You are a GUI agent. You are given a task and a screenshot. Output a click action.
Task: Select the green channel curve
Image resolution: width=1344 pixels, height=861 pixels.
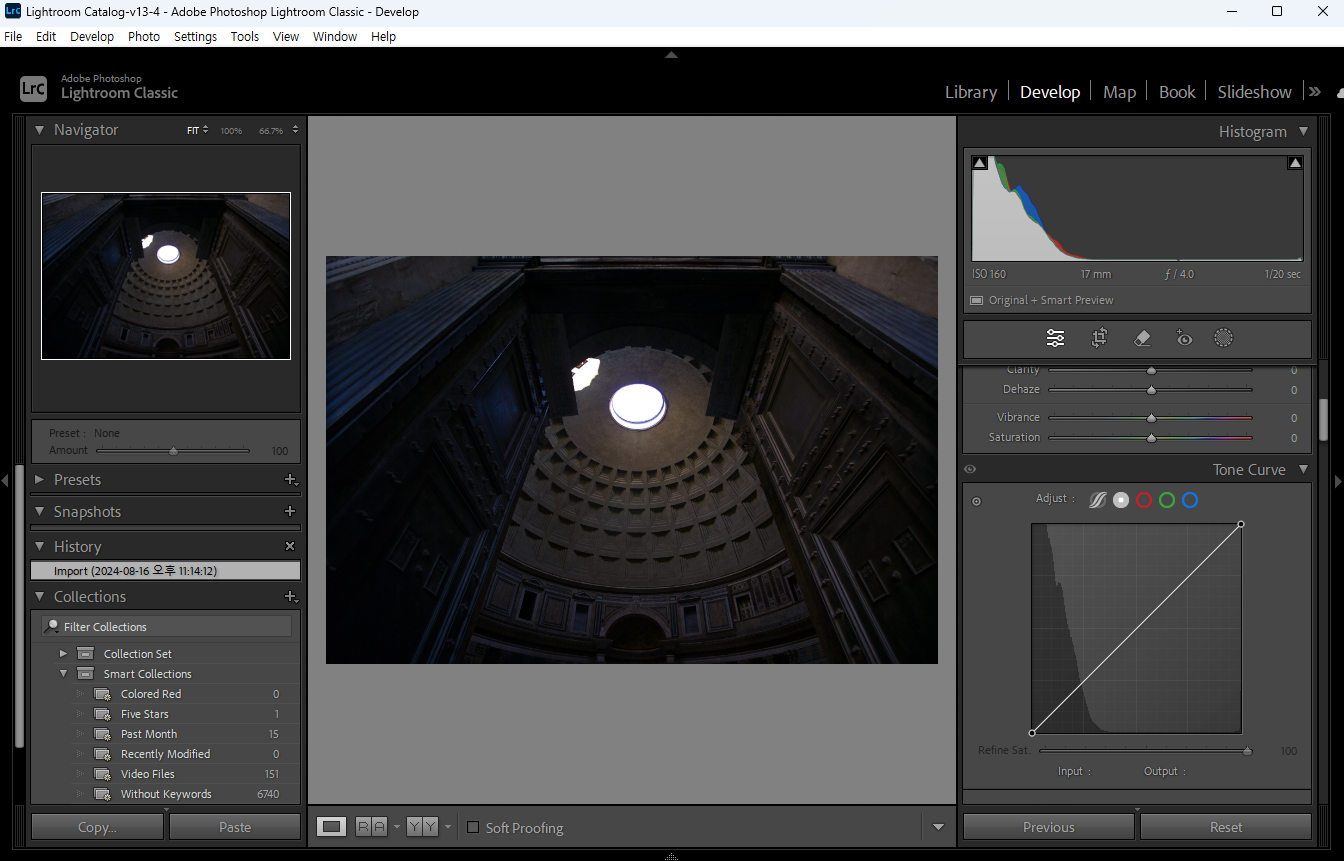(1167, 500)
